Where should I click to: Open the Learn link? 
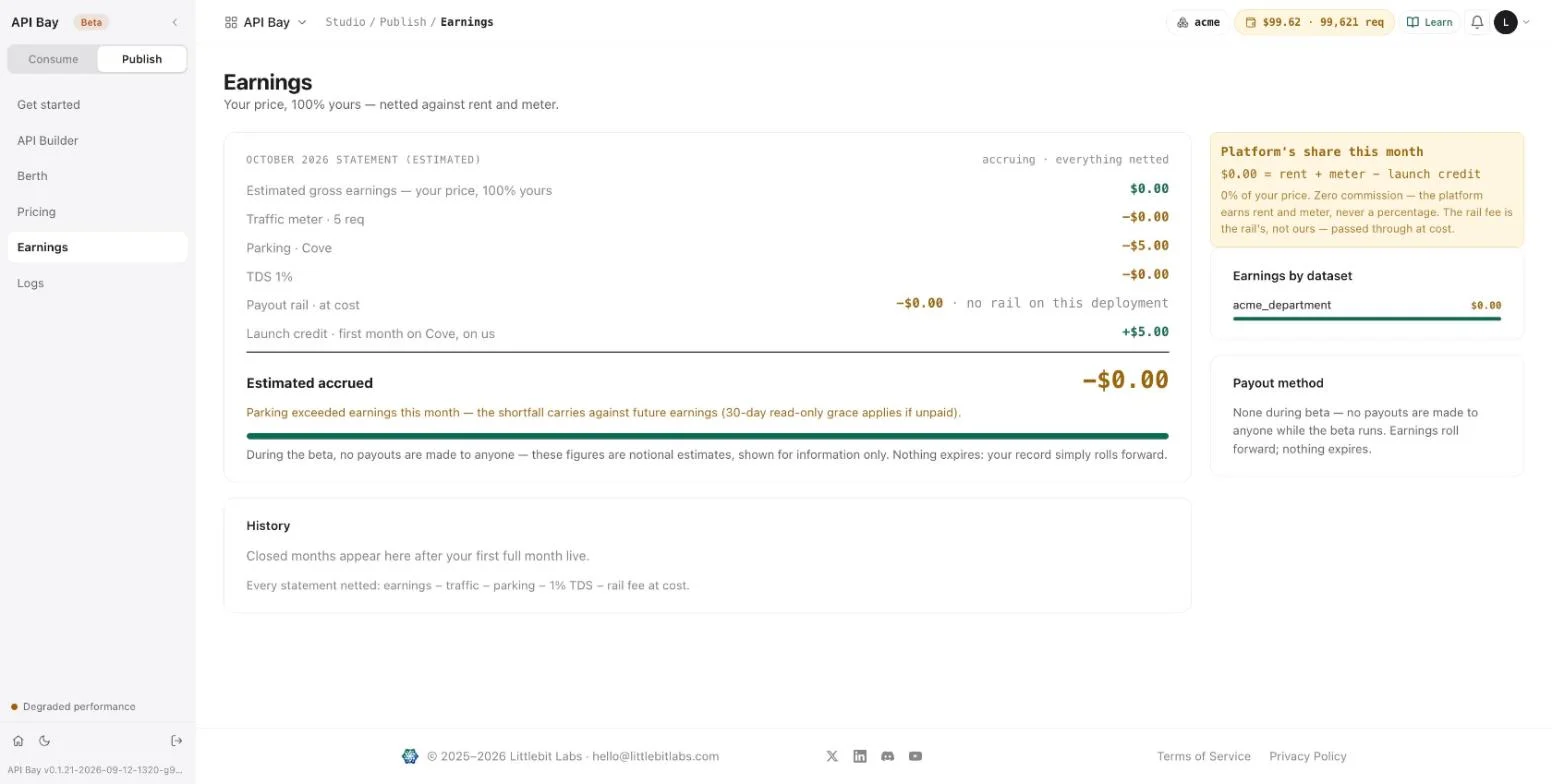[x=1430, y=22]
